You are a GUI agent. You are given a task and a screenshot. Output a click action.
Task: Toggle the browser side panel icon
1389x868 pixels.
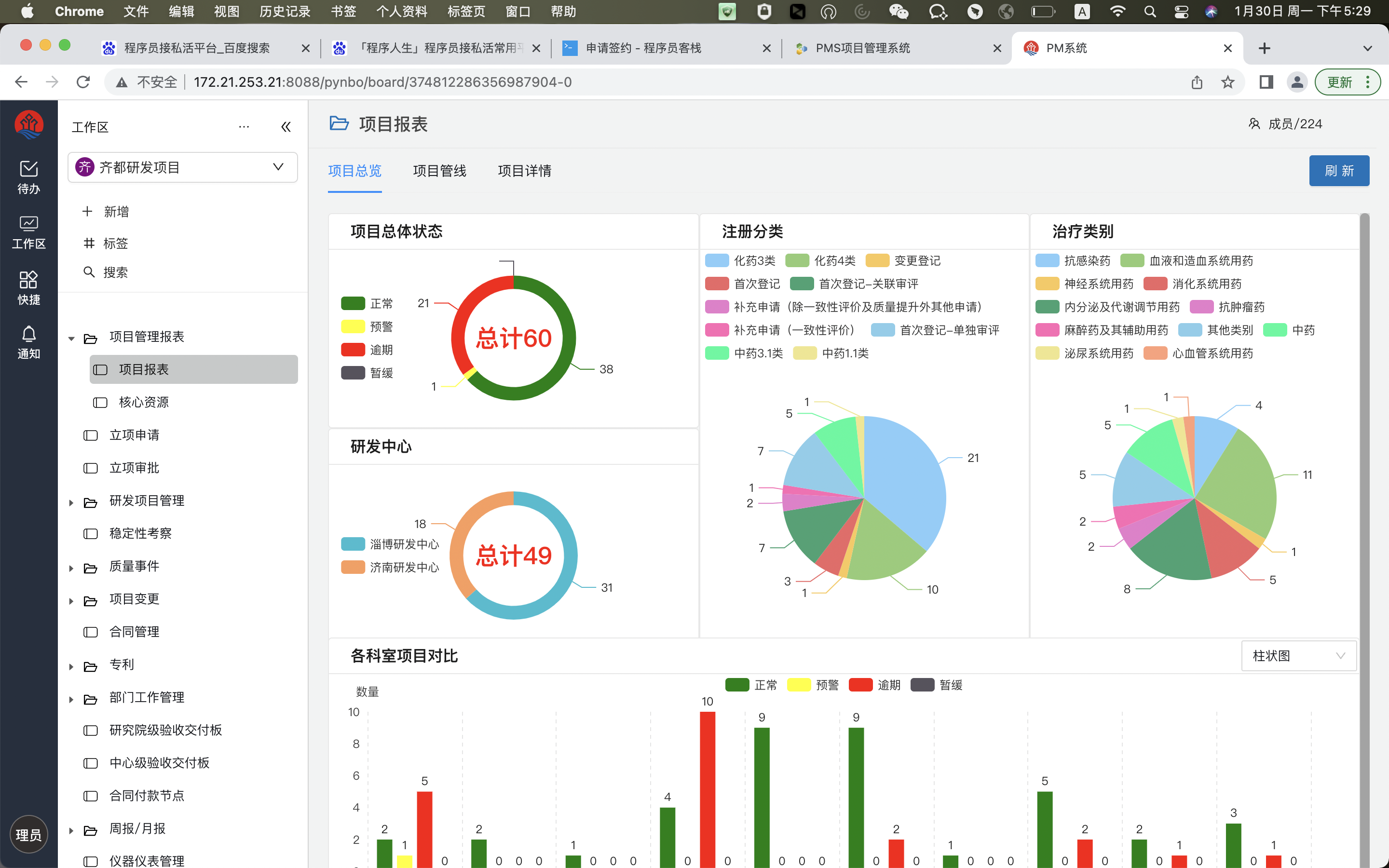click(1266, 82)
